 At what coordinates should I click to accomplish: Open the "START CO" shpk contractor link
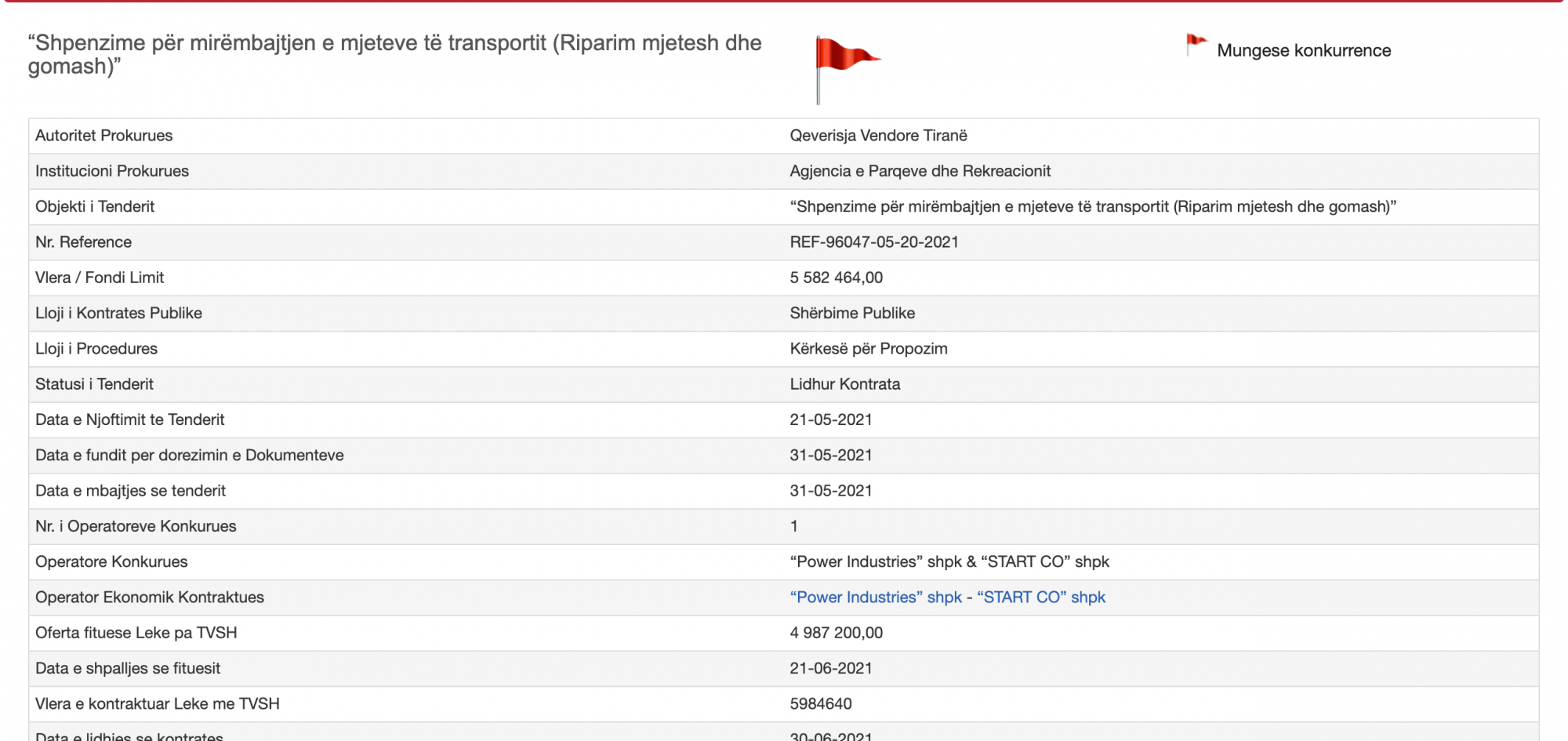pos(1040,598)
